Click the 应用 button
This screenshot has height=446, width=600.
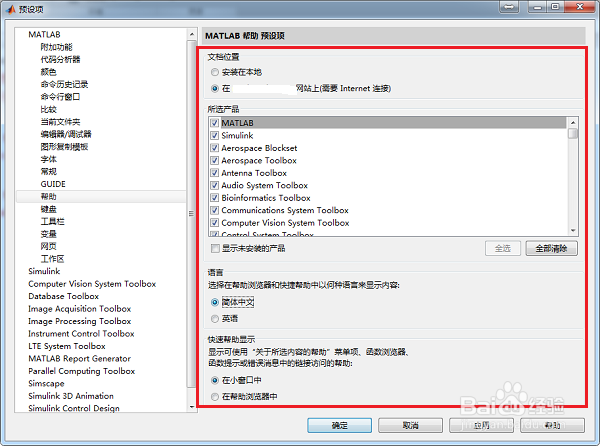coord(481,425)
